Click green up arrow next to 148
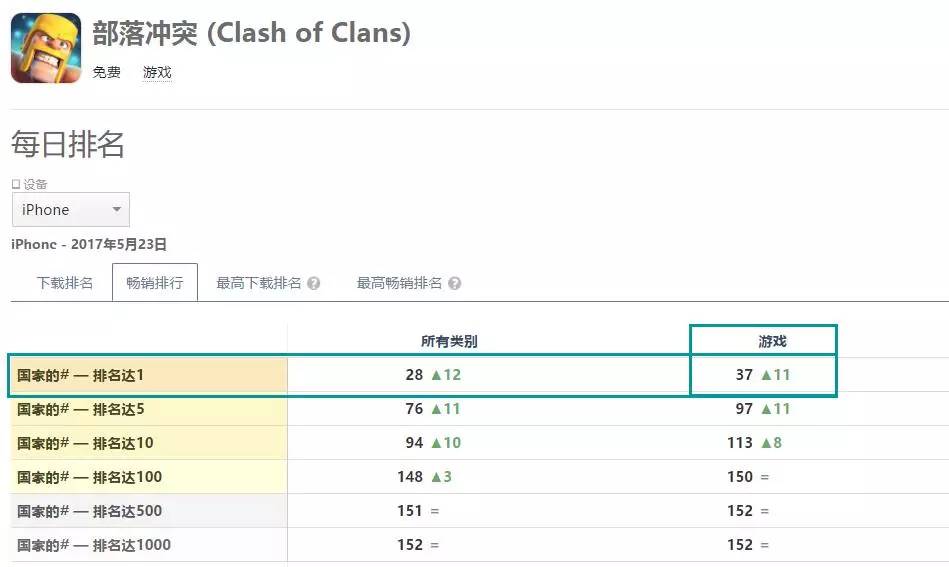 tap(436, 477)
